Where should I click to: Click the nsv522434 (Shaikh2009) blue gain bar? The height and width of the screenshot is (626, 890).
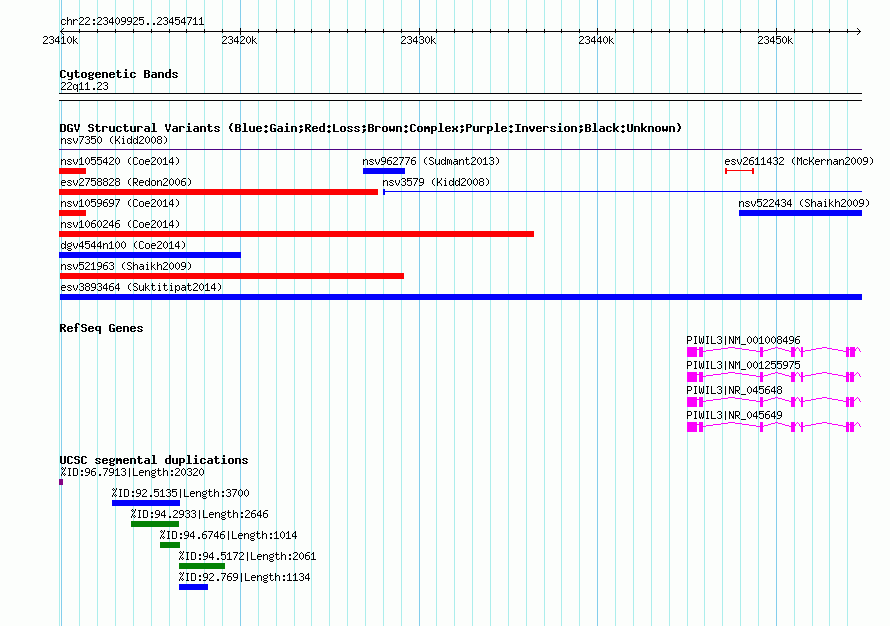point(800,213)
